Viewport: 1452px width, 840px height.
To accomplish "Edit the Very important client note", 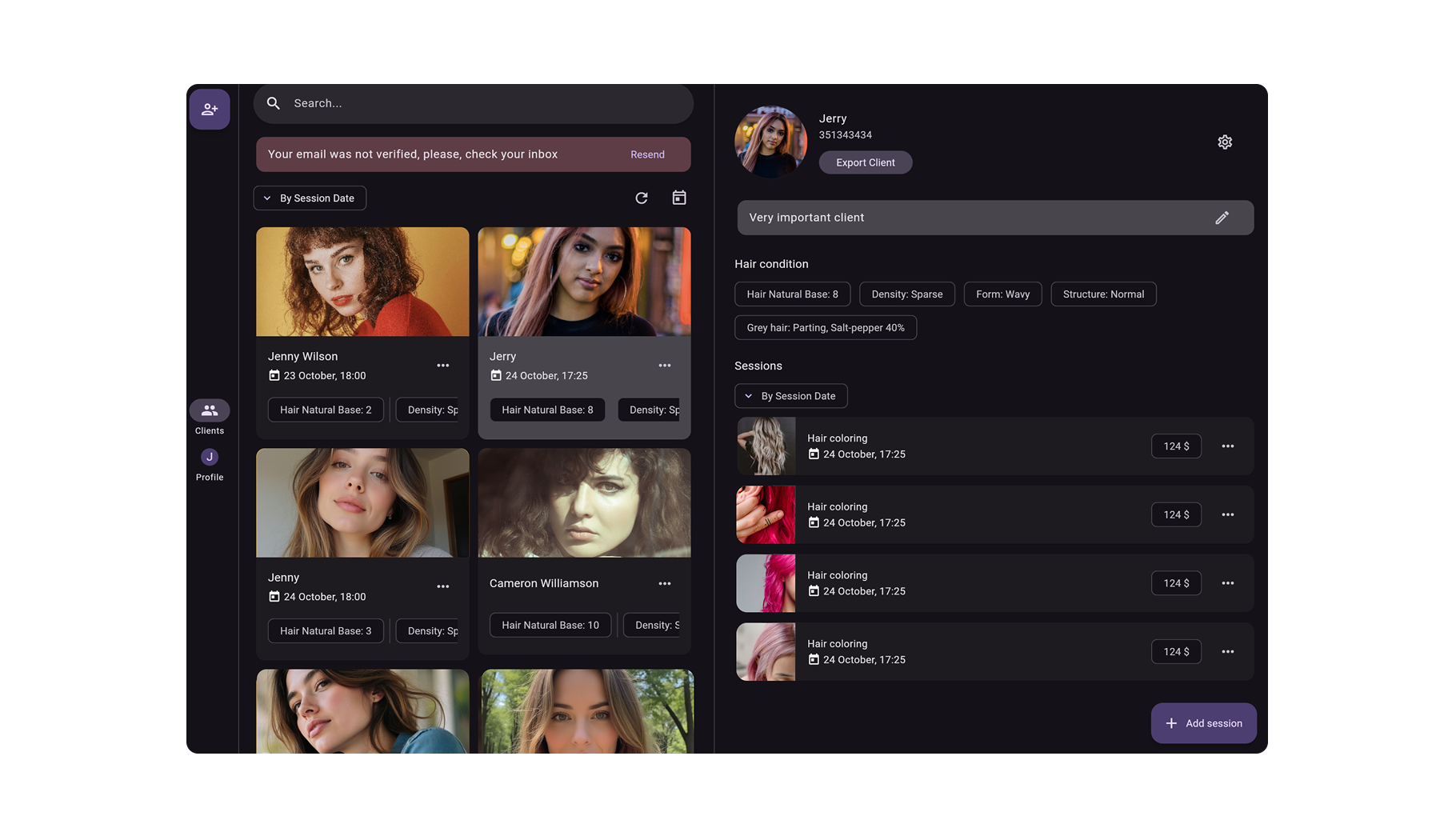I will point(1222,218).
